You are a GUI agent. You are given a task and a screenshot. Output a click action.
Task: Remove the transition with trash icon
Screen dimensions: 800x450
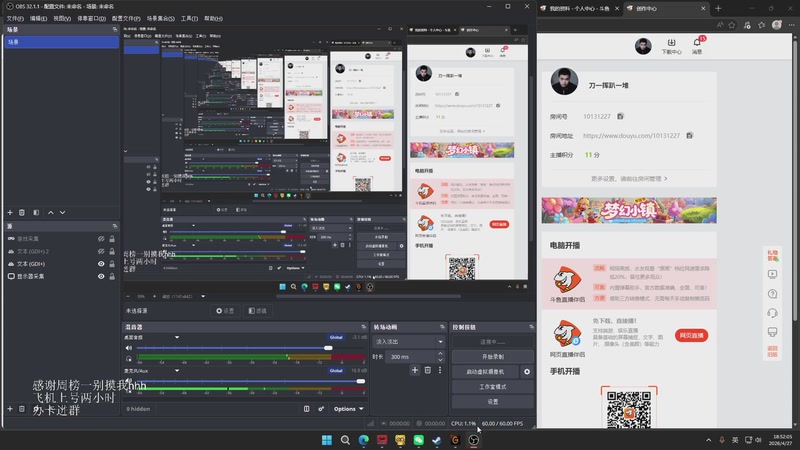point(428,370)
